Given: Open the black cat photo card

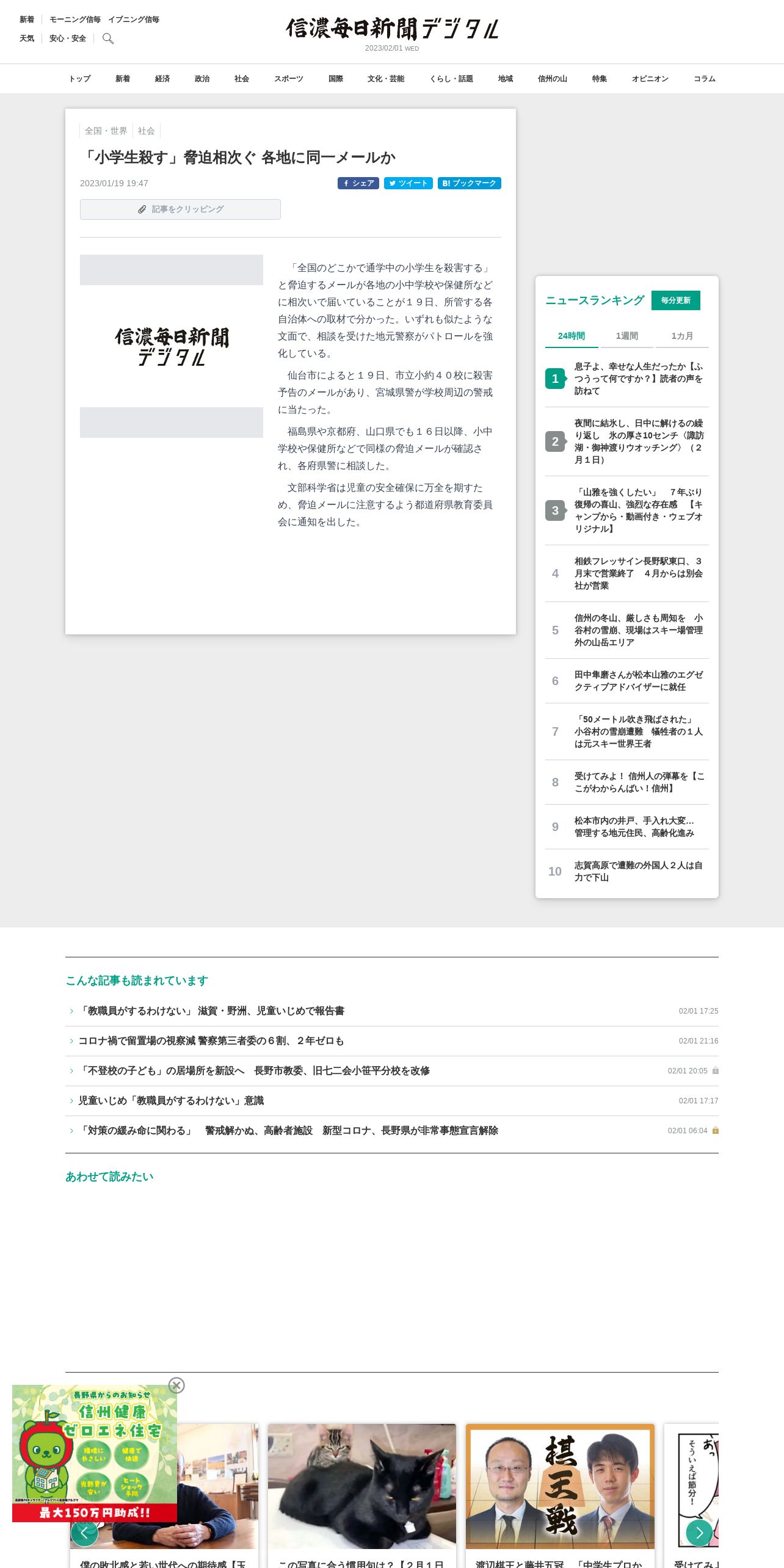Looking at the screenshot, I should 362,1495.
